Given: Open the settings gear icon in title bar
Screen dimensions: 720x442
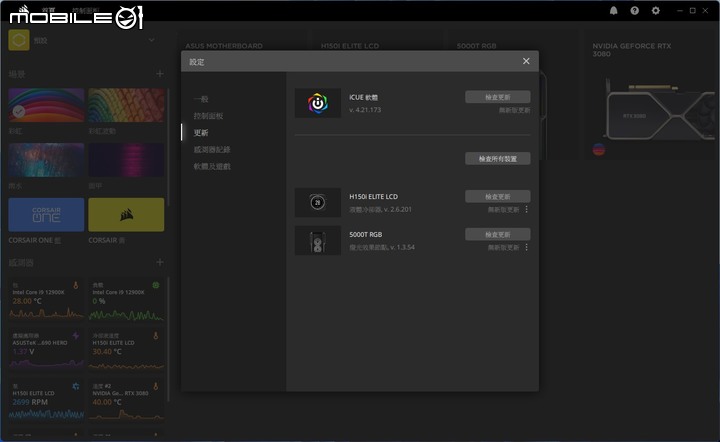Looking at the screenshot, I should (x=656, y=11).
